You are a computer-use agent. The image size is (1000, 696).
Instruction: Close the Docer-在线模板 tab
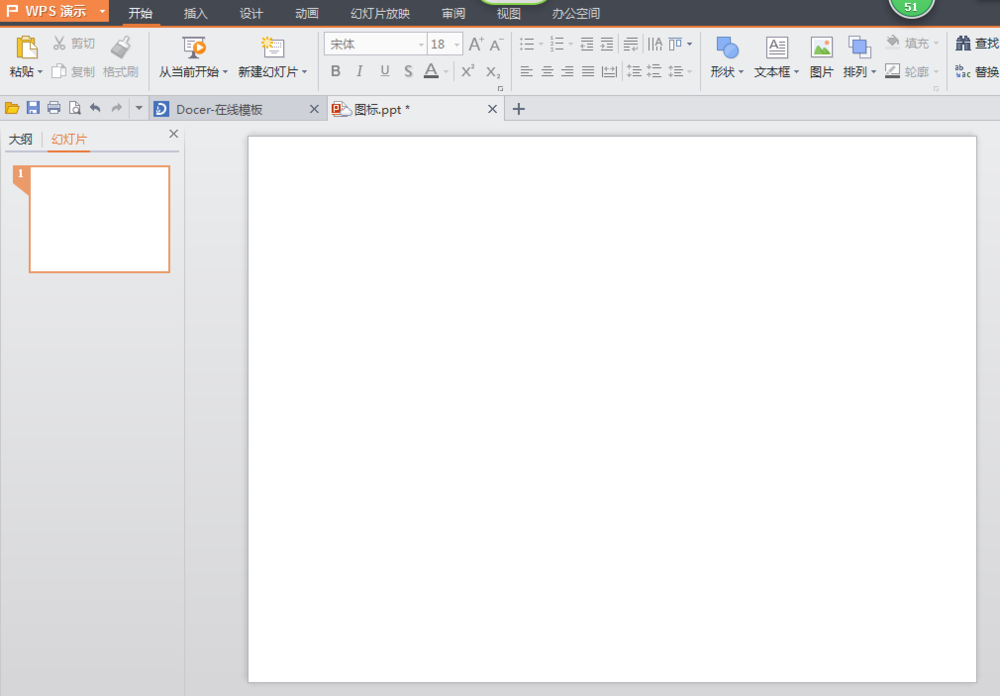(314, 109)
